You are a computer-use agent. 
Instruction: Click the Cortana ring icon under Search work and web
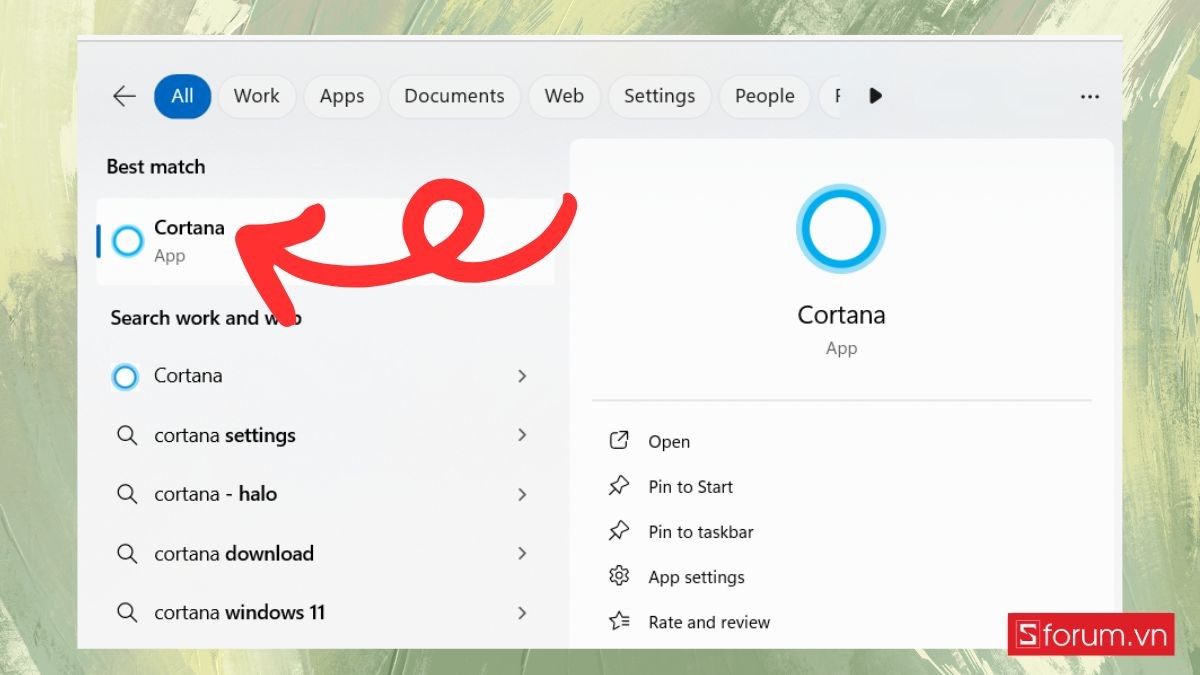pyautogui.click(x=125, y=376)
